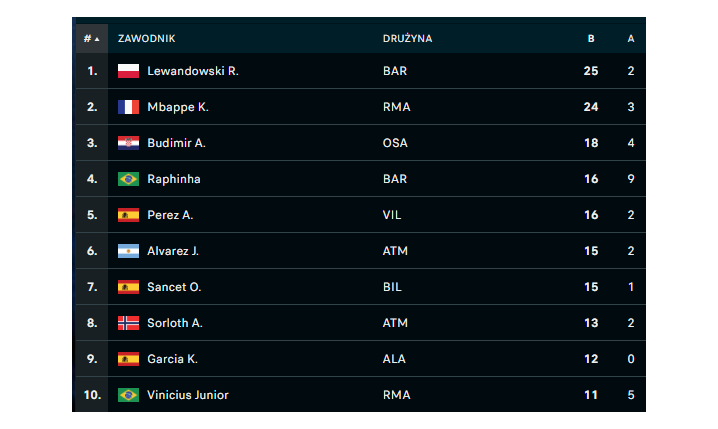This screenshot has width=718, height=429.
Task: Open Sancet O. player link
Action: click(174, 287)
